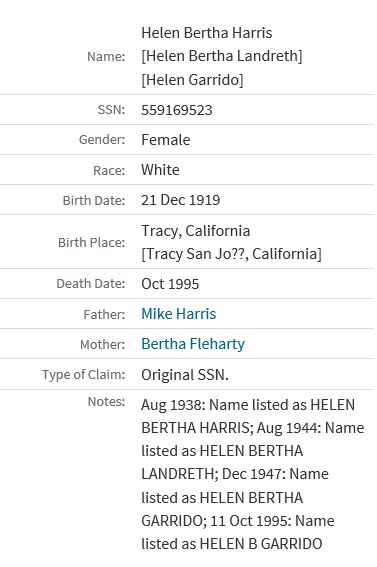Click the alternate name Helen Bertha Landreth
The width and height of the screenshot is (377, 567).
222,56
